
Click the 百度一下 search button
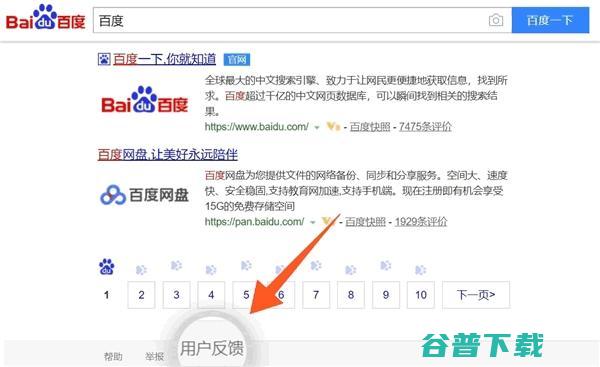[550, 20]
